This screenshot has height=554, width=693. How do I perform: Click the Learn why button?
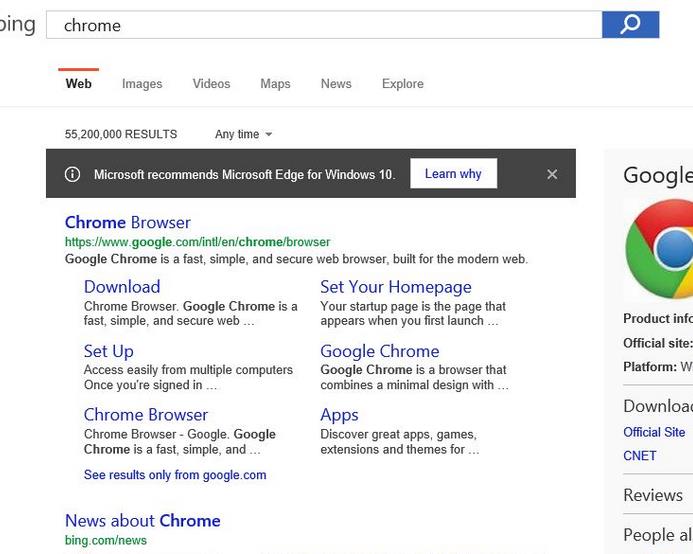(x=453, y=173)
